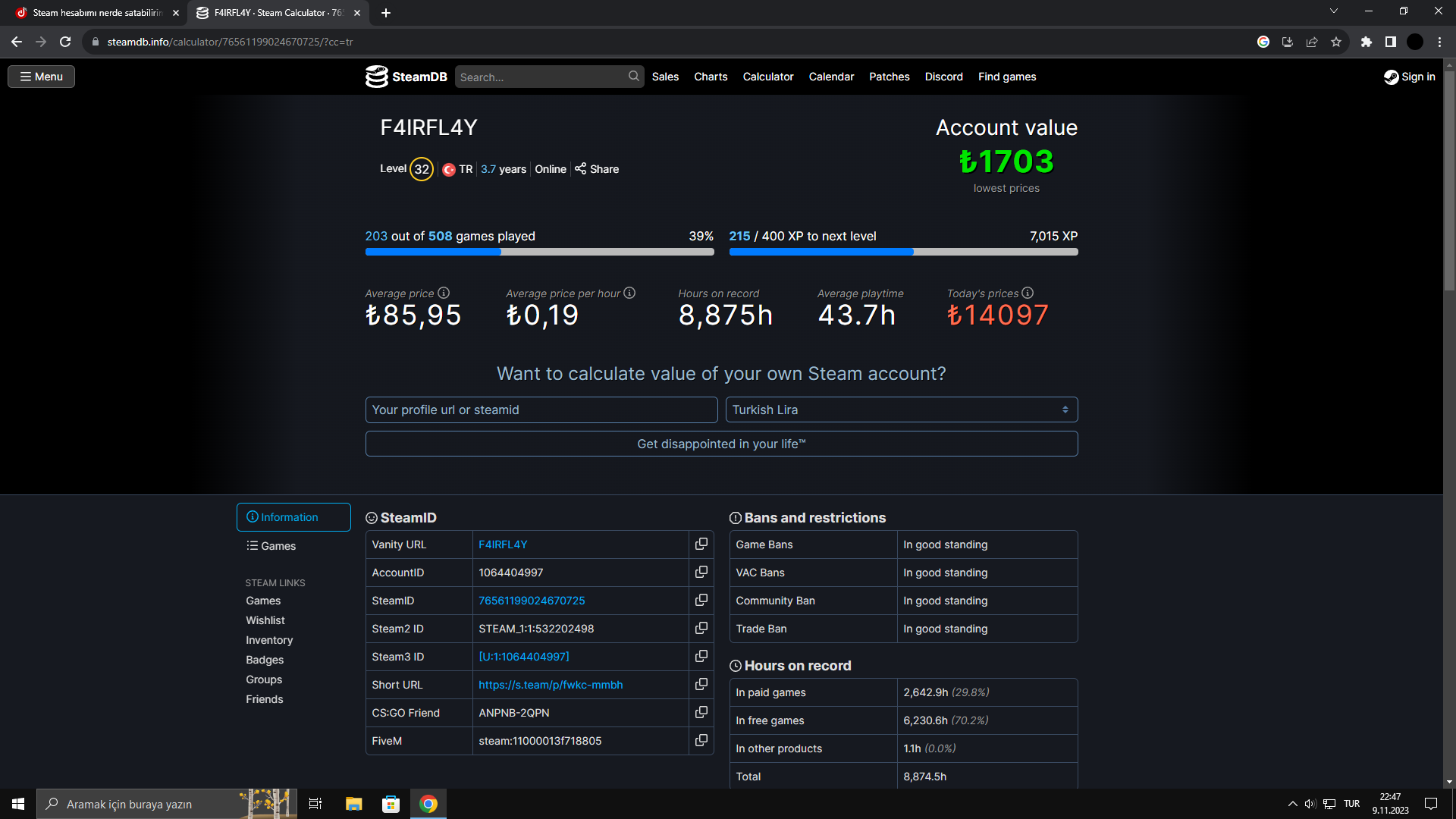Open Badges under Steam Links
The image size is (1456, 819).
pyautogui.click(x=265, y=660)
